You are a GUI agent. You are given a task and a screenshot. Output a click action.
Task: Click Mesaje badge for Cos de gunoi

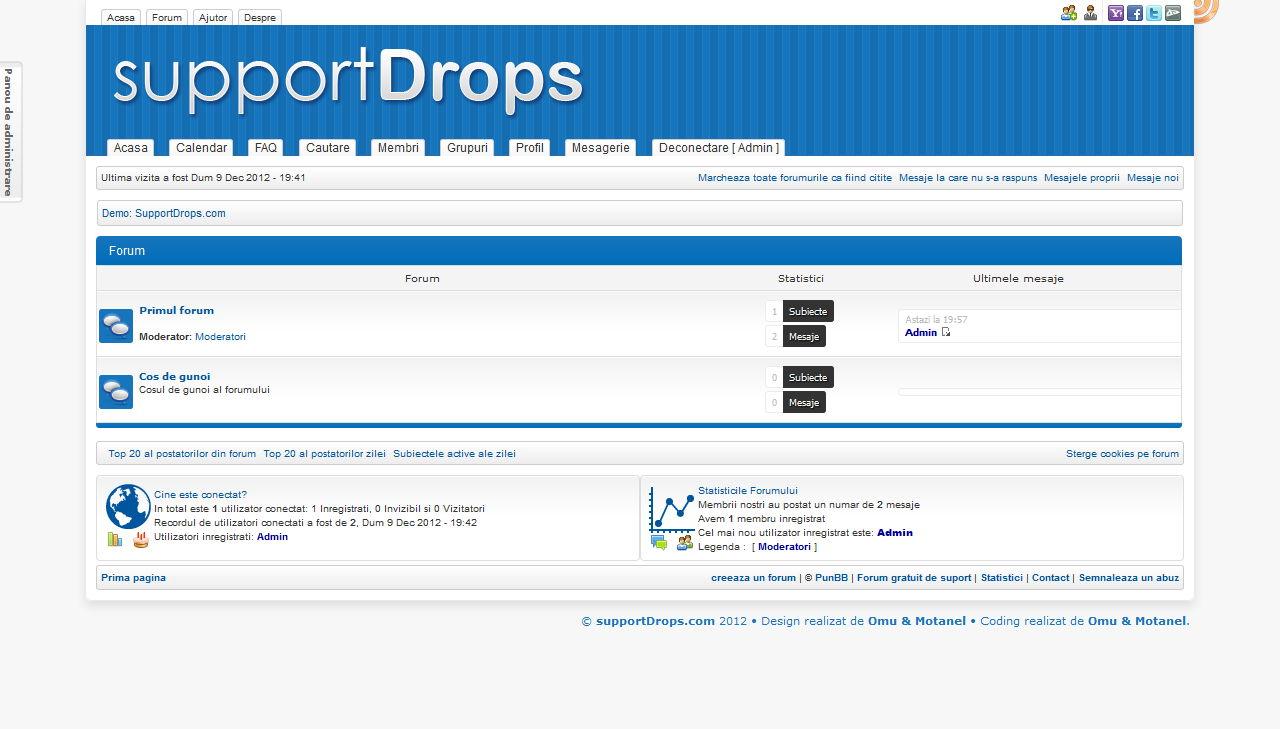pos(804,402)
